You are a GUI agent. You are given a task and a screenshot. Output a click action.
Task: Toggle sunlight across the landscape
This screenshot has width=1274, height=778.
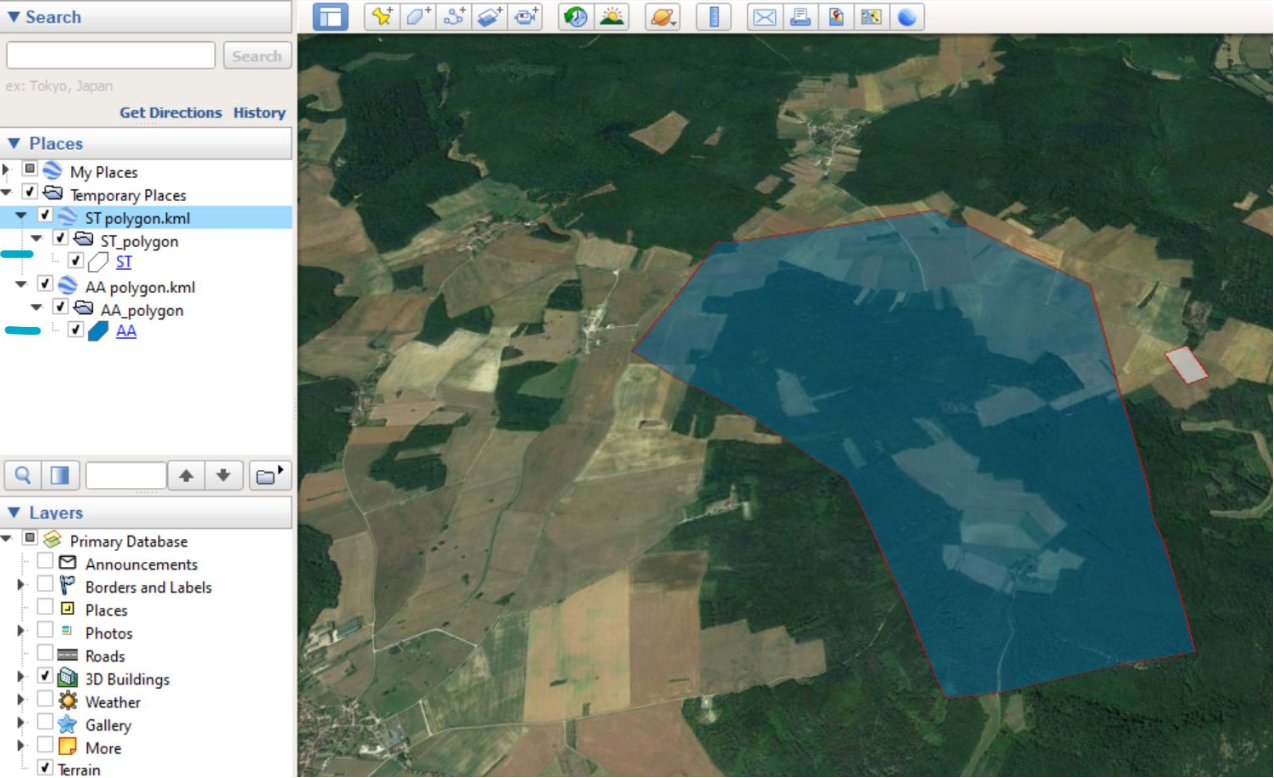tap(612, 16)
